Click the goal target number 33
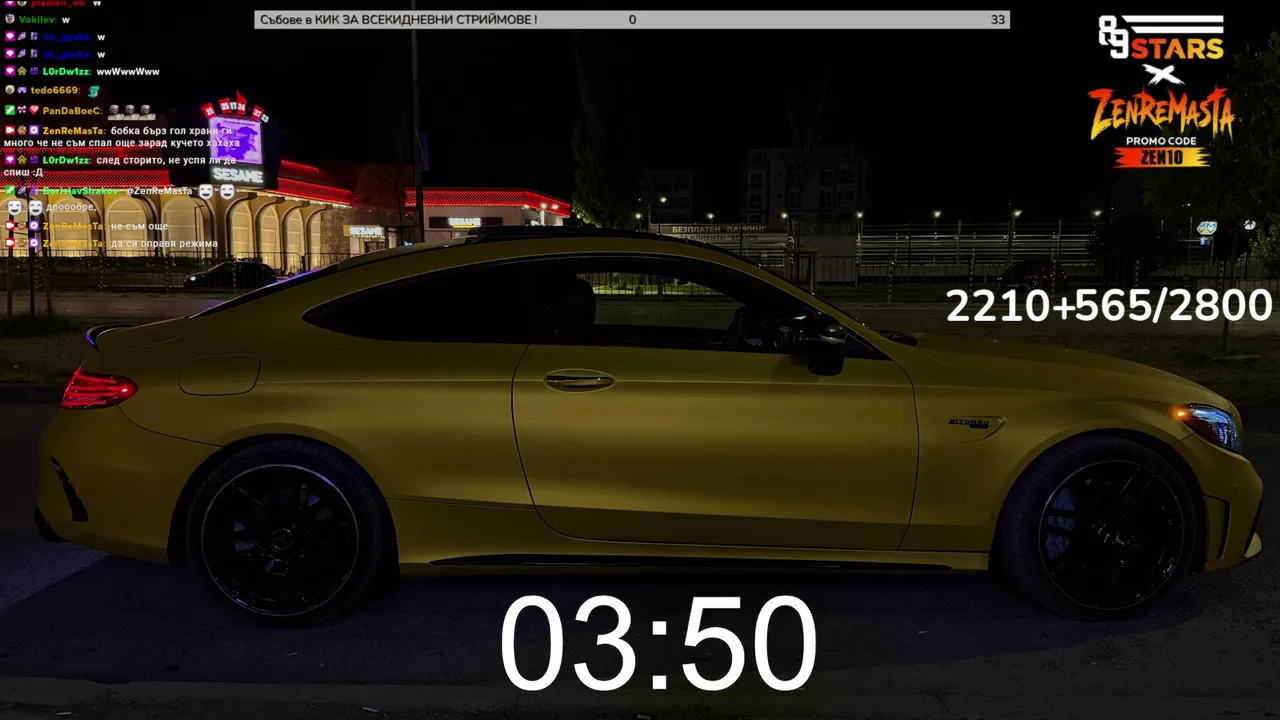Viewport: 1280px width, 720px height. click(997, 19)
